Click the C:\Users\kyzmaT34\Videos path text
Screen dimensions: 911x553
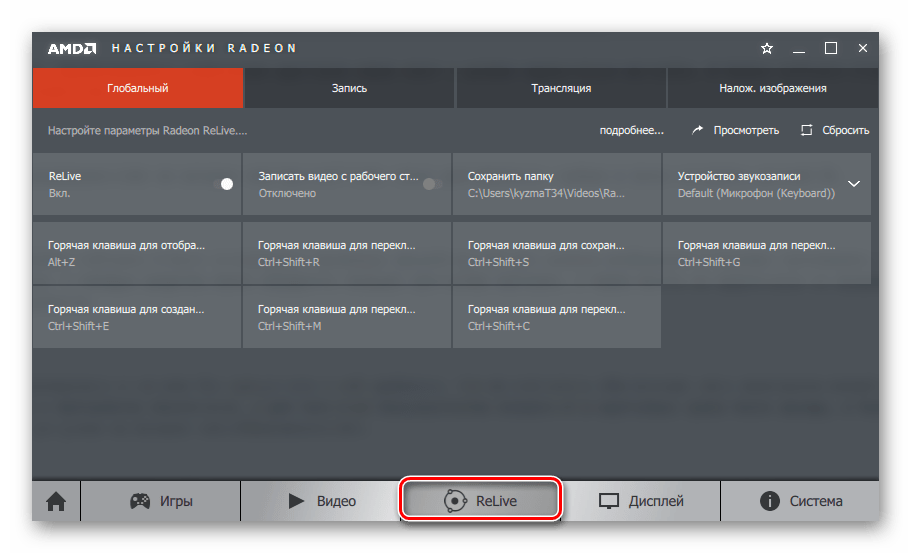click(546, 193)
